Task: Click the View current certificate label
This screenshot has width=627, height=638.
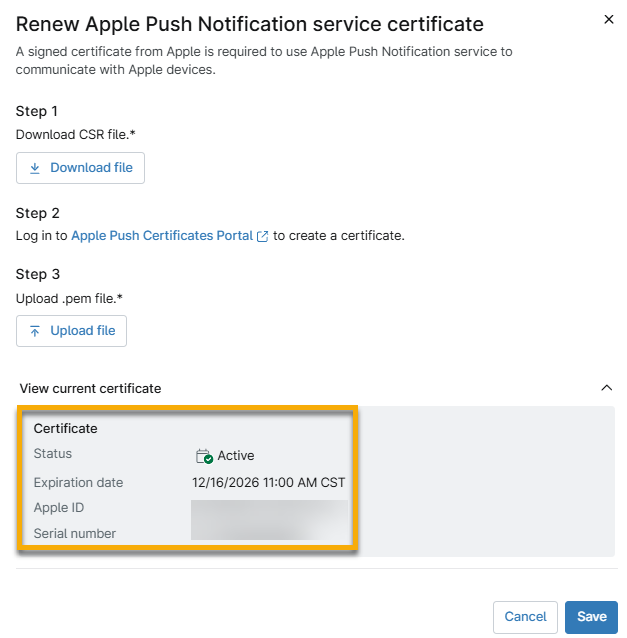Action: (90, 389)
